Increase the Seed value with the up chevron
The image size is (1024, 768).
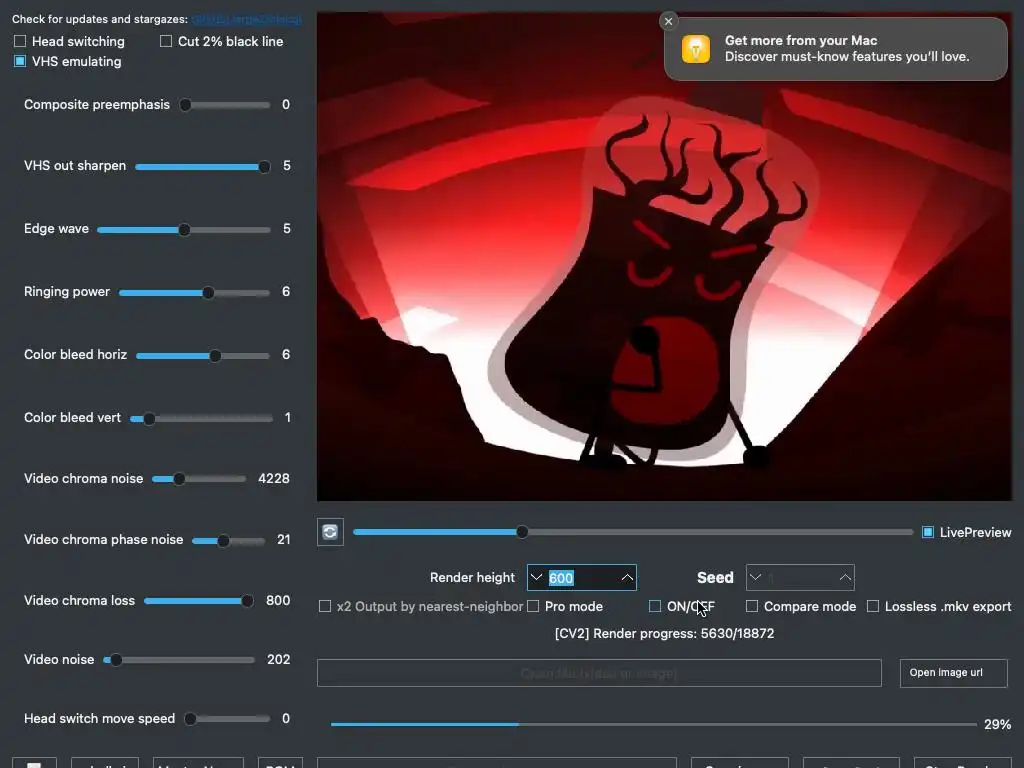click(845, 577)
